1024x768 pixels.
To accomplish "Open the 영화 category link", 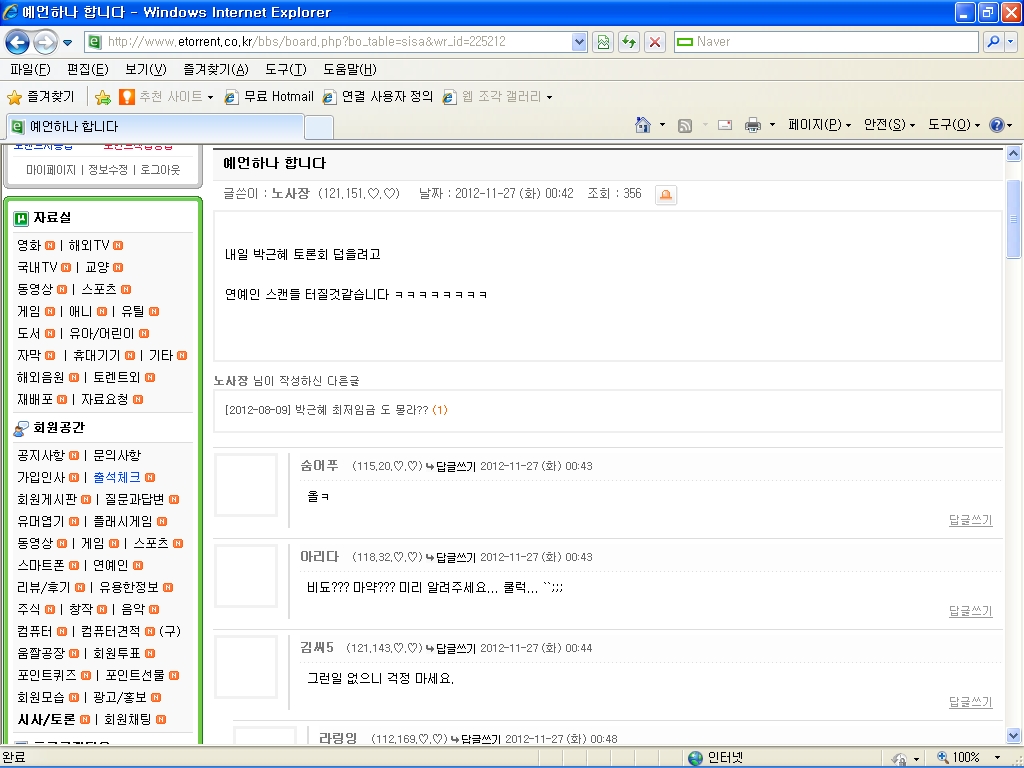I will (29, 246).
